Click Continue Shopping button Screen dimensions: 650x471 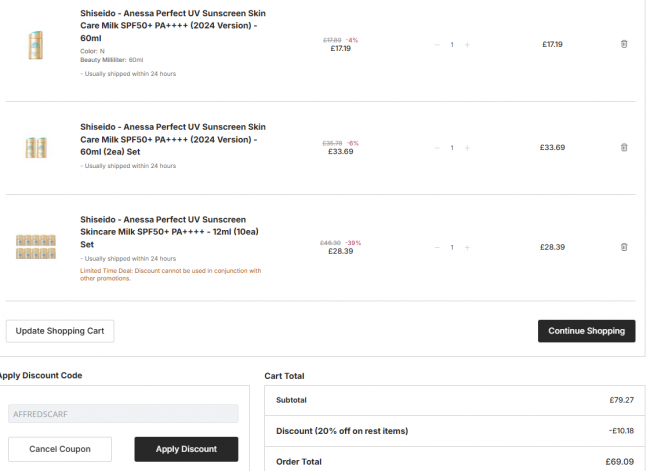pyautogui.click(x=587, y=331)
